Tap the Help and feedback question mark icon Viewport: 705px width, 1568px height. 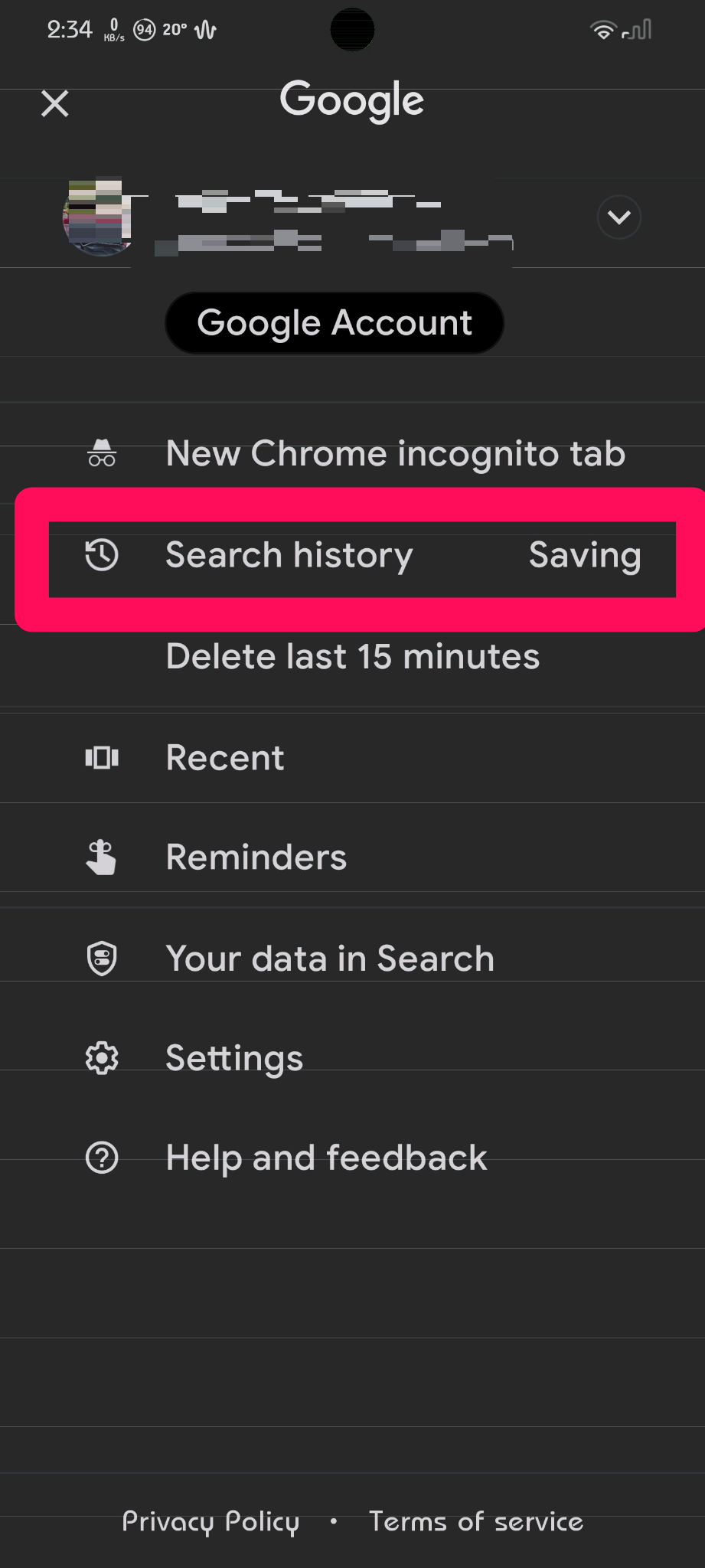tap(101, 1158)
